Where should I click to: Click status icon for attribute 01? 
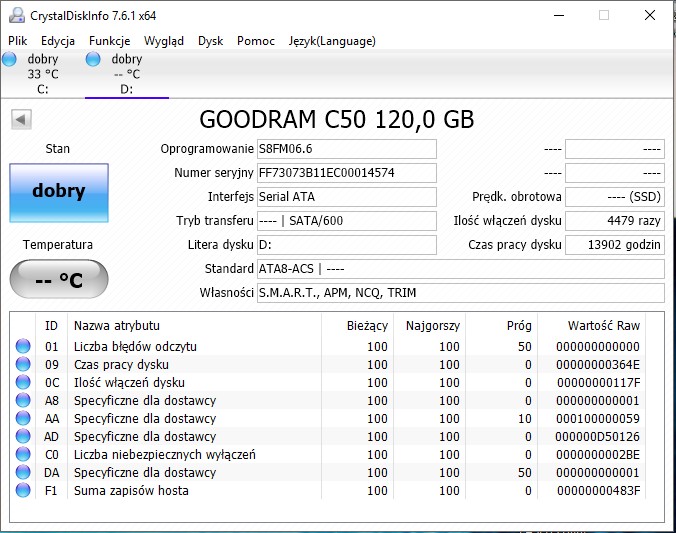[23, 346]
